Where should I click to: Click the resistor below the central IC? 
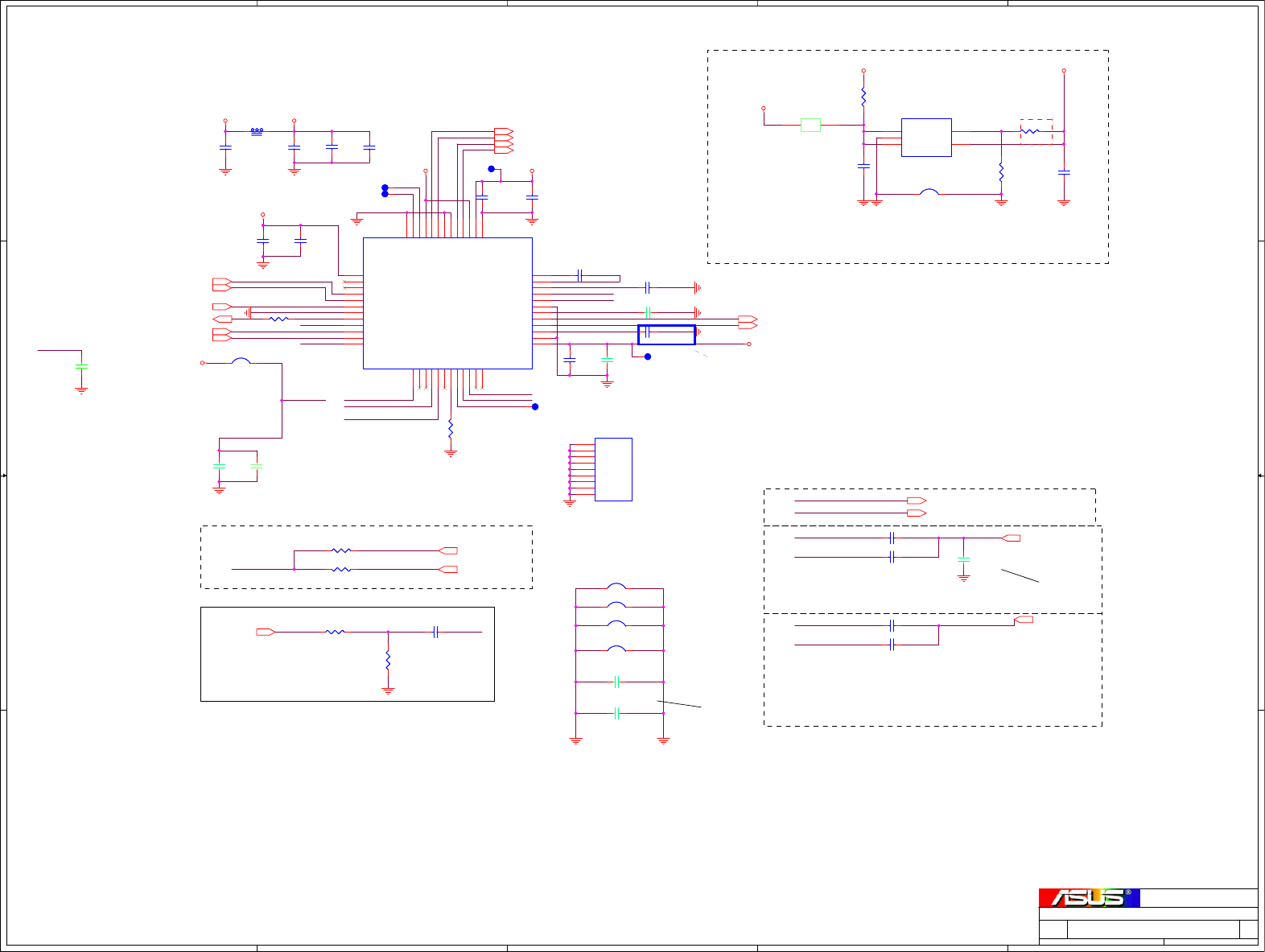tap(451, 429)
